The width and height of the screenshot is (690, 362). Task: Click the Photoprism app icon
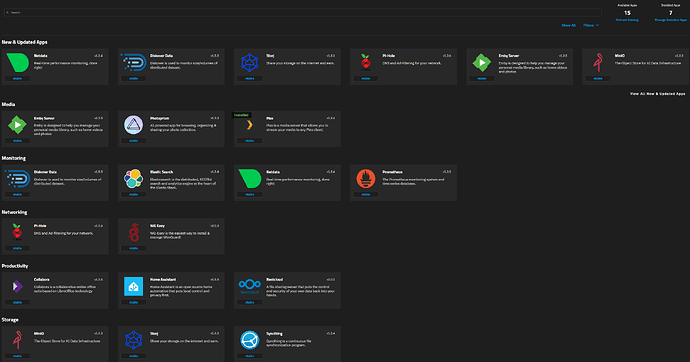pos(133,125)
